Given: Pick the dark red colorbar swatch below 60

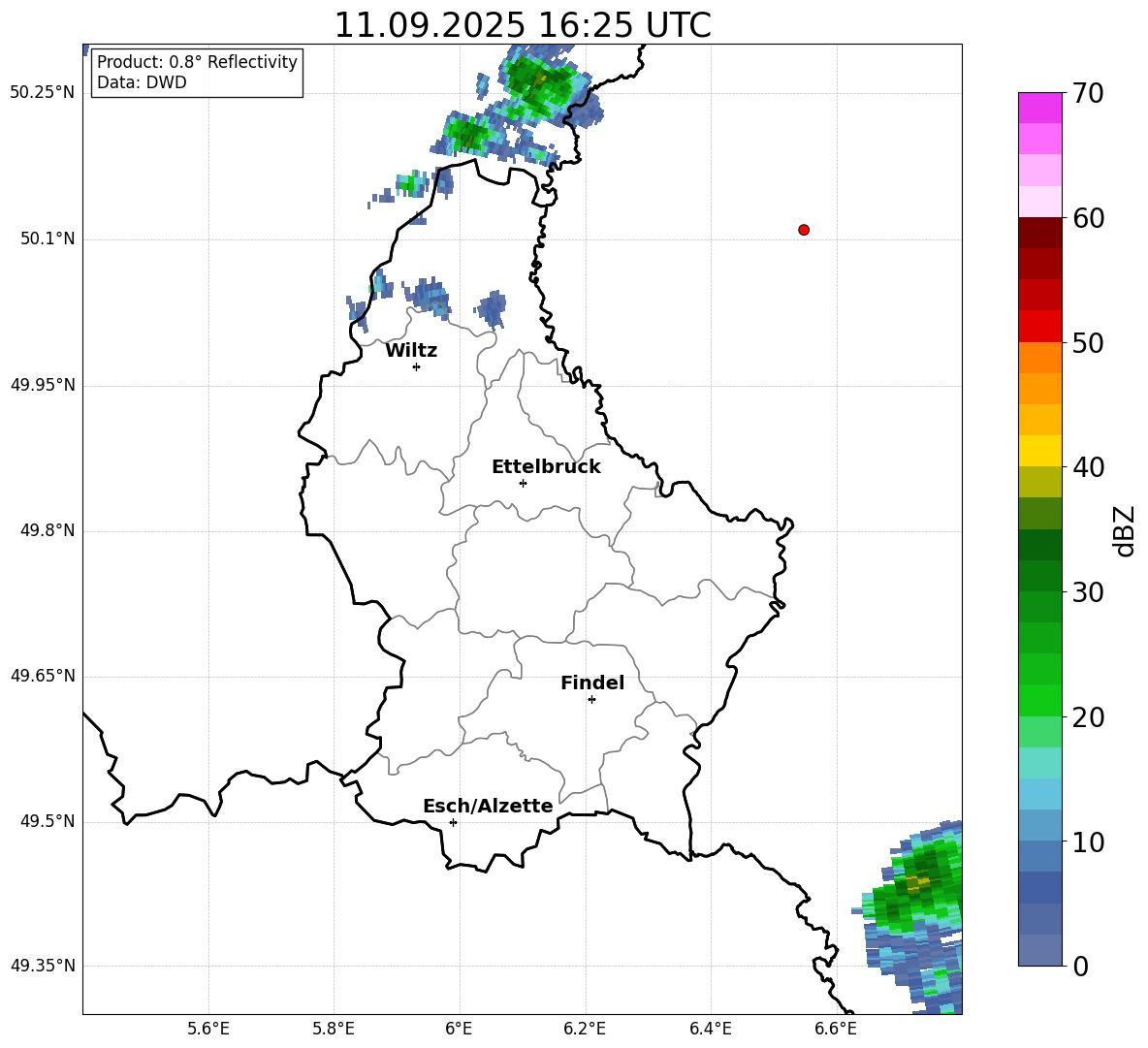Looking at the screenshot, I should (1040, 233).
